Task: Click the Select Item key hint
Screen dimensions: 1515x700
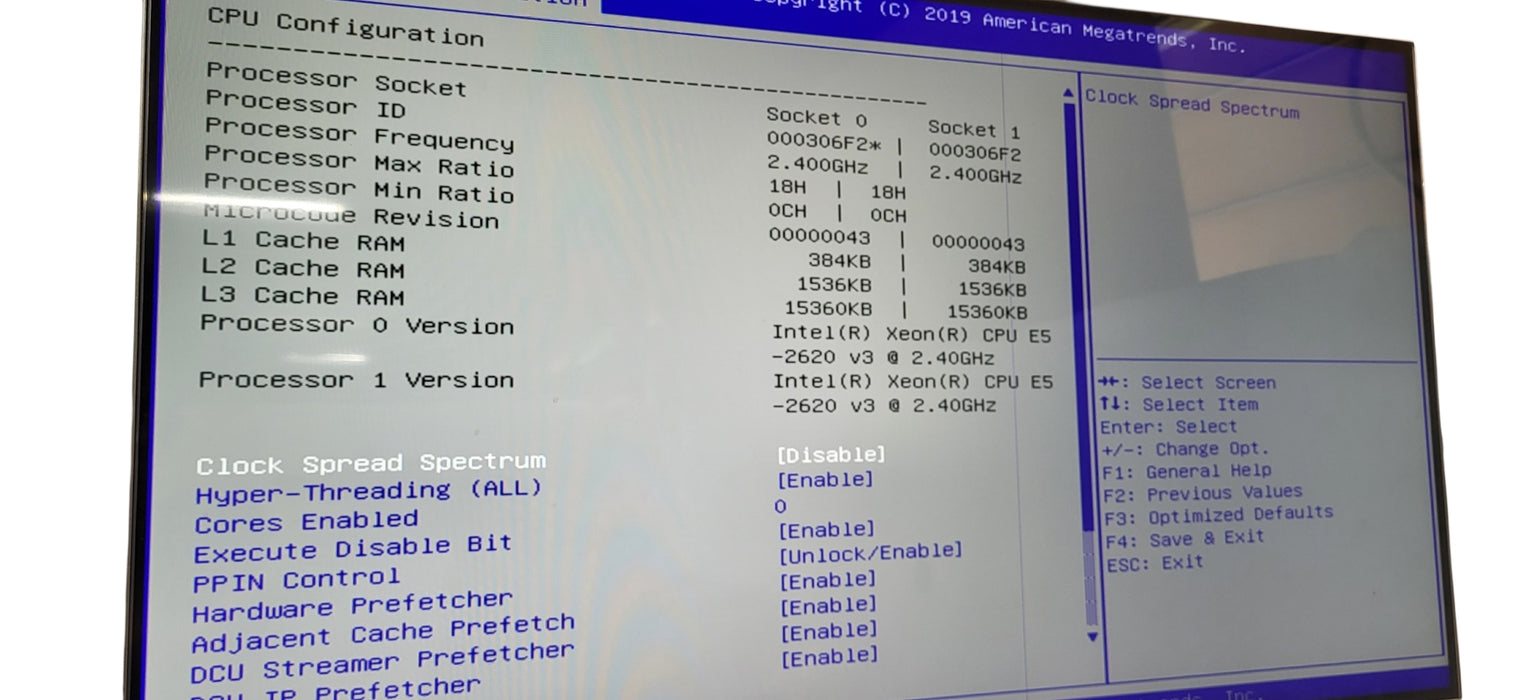Action: (x=1179, y=405)
